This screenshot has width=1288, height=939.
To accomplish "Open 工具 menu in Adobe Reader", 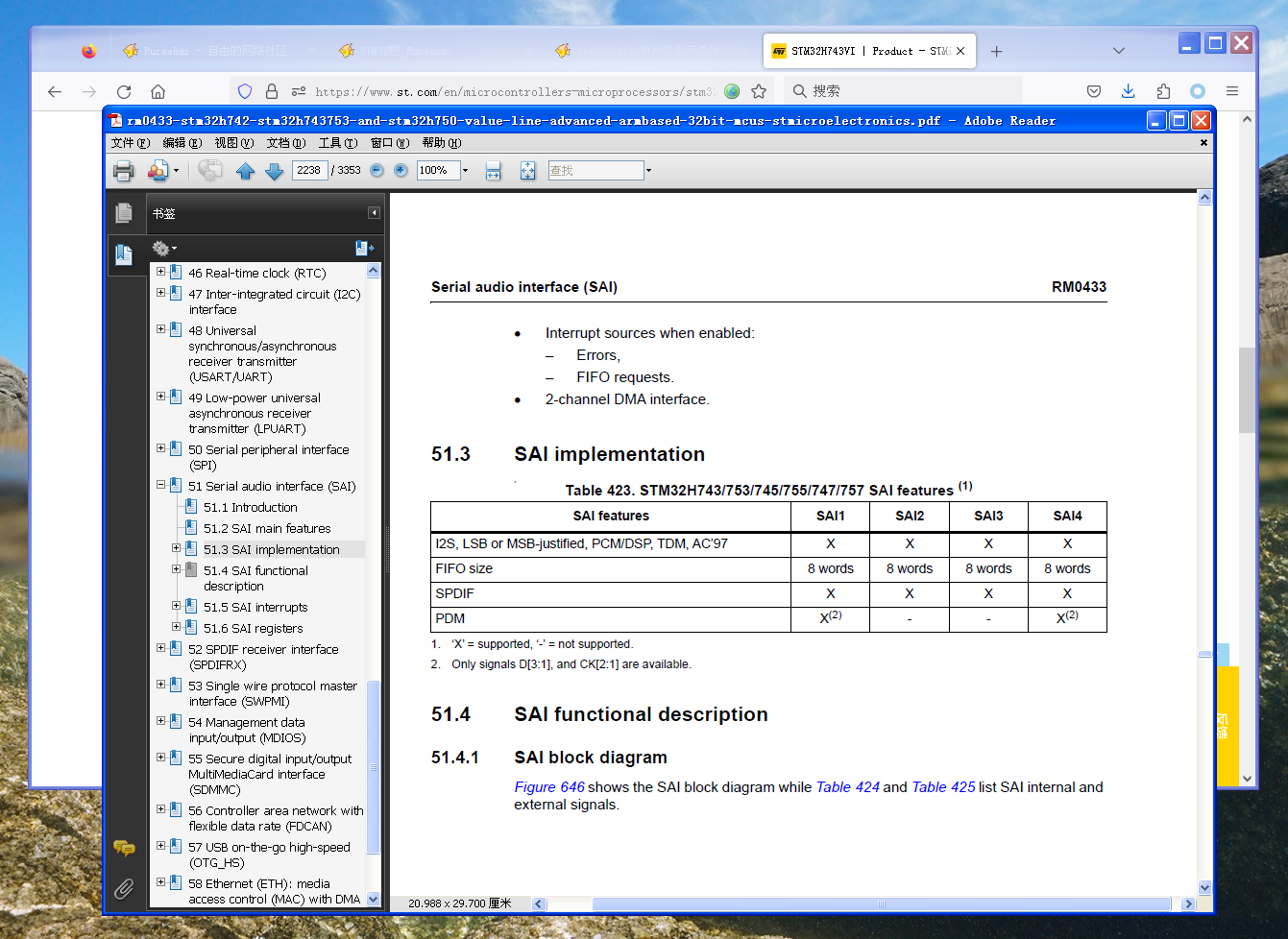I will [338, 143].
